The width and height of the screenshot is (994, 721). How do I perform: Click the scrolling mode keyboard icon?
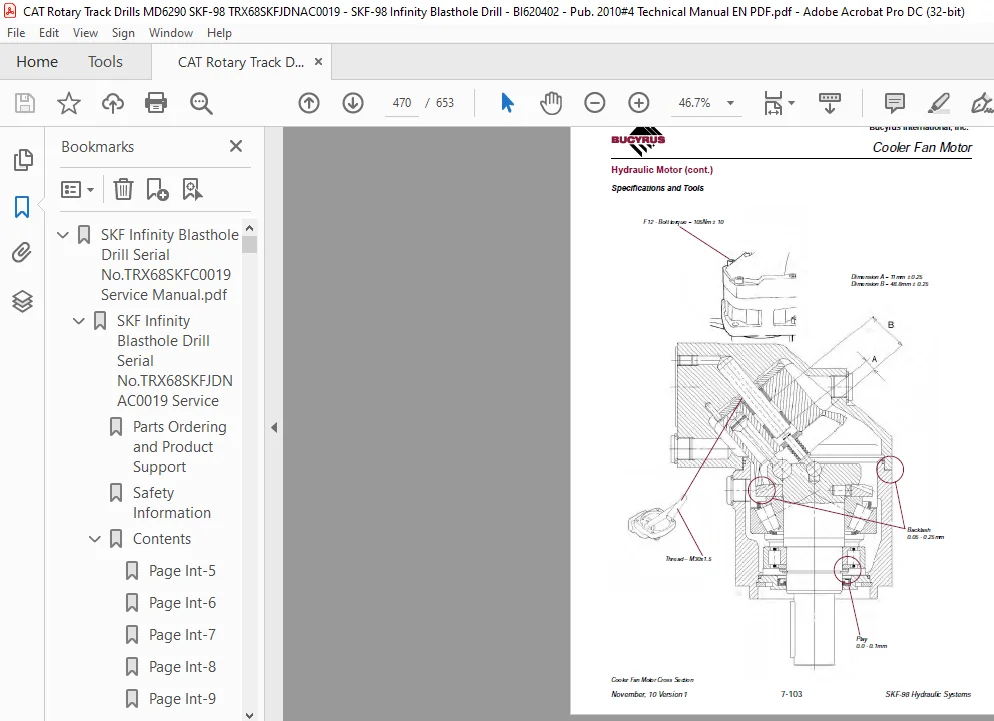(x=829, y=103)
